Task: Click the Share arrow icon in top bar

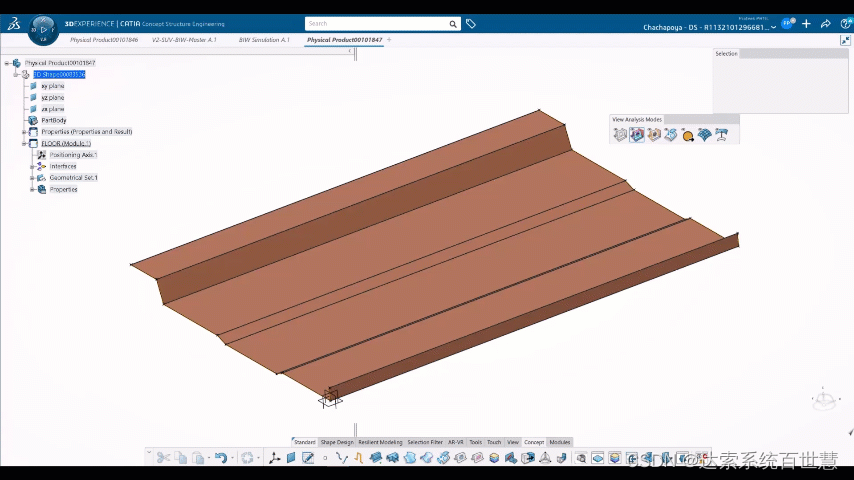Action: [x=825, y=24]
